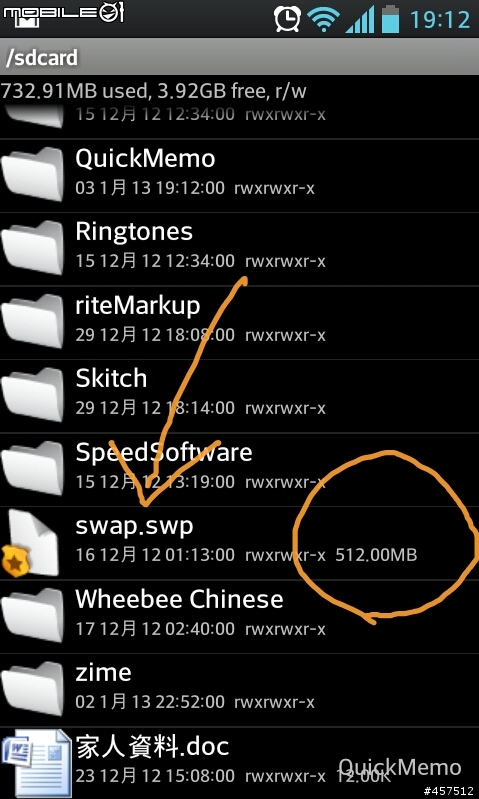Image resolution: width=479 pixels, height=799 pixels.
Task: Select the riteMarkup folder icon
Action: [32, 321]
